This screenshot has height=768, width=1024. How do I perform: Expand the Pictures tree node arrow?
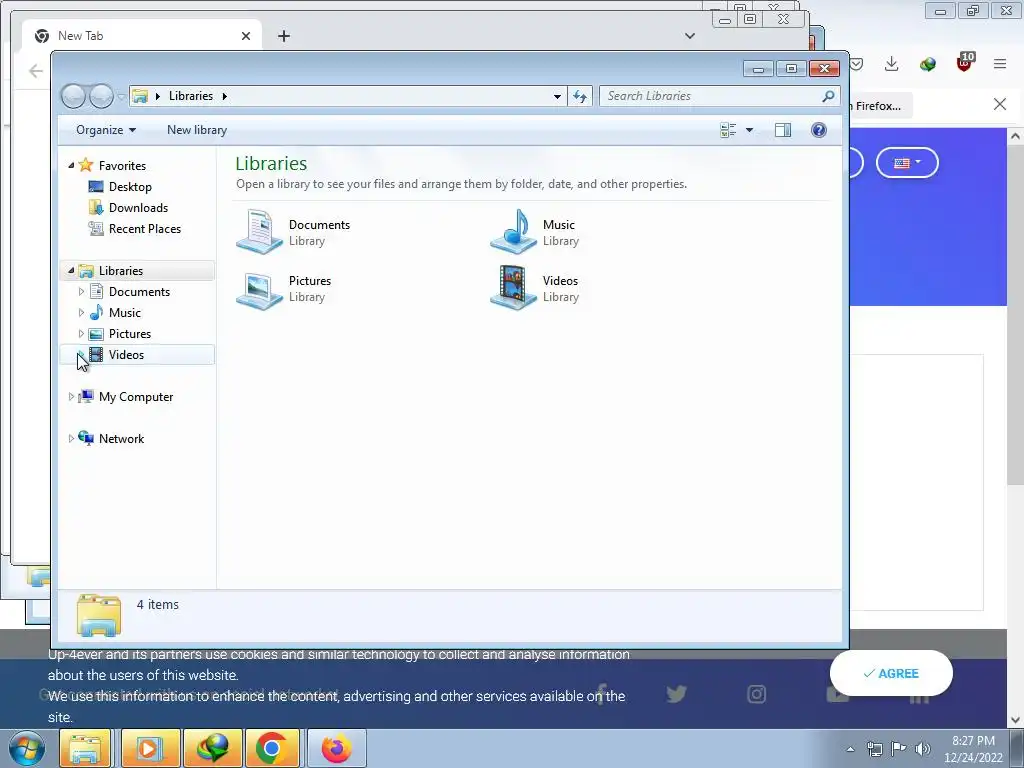(x=81, y=334)
